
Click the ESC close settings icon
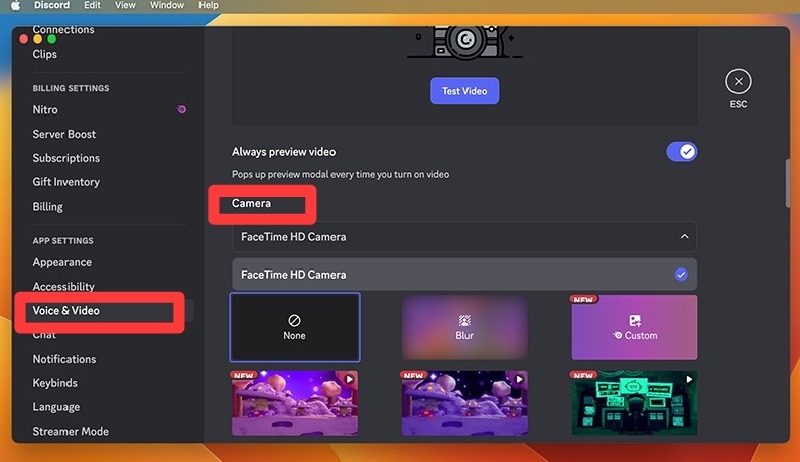pos(738,82)
